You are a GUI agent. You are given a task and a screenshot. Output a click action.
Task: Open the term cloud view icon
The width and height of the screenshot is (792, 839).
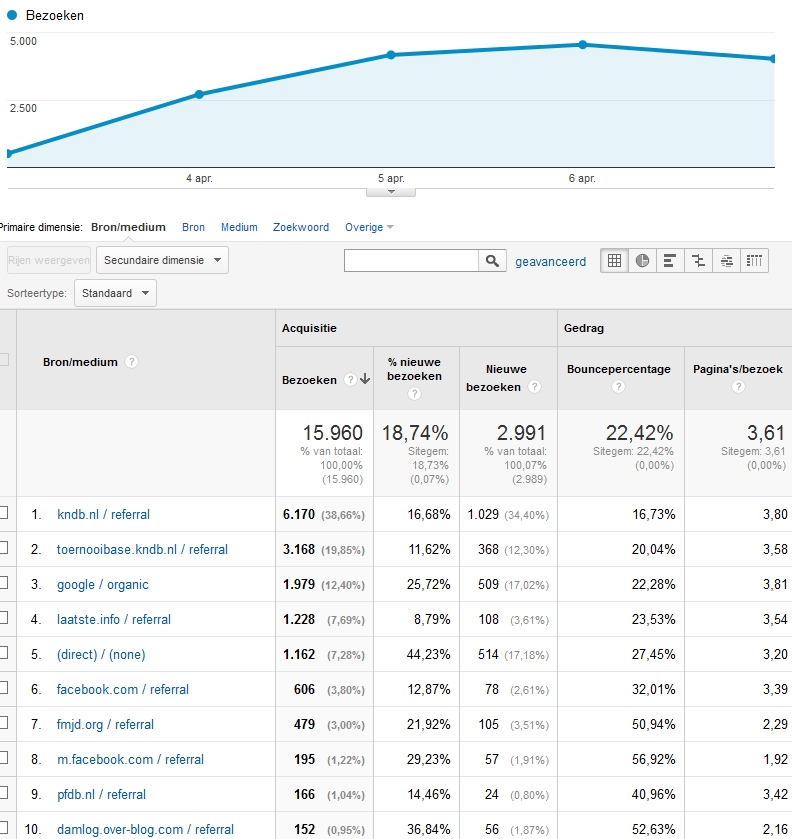point(727,261)
